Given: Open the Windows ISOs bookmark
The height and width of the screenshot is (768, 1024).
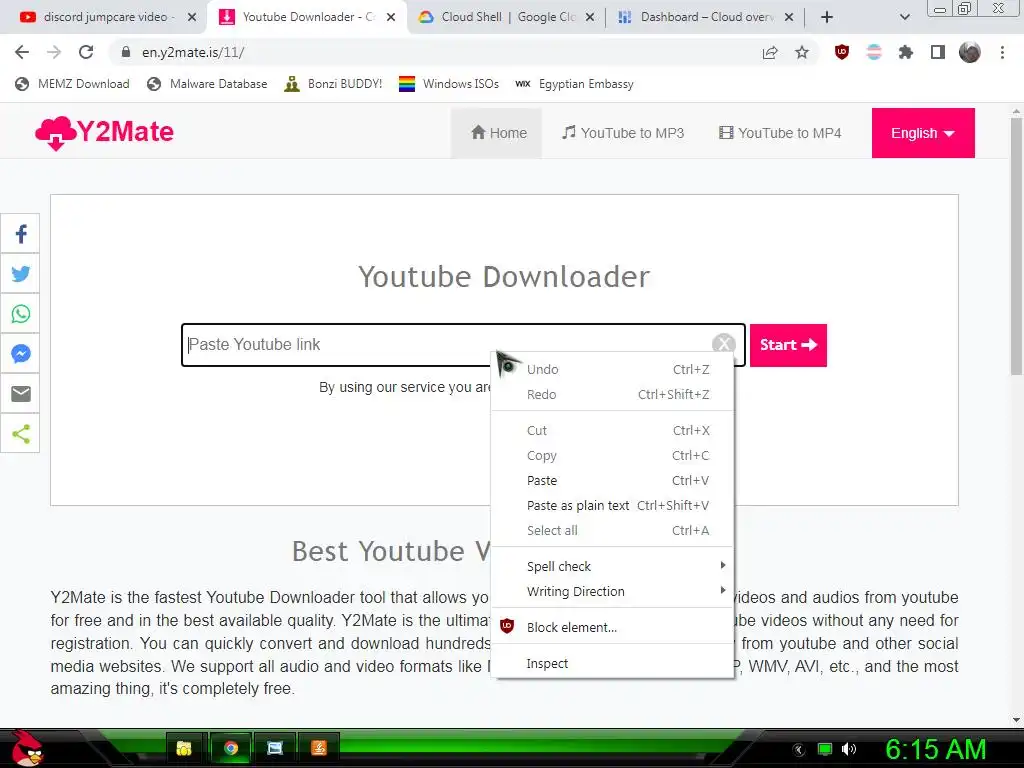Looking at the screenshot, I should (x=449, y=84).
